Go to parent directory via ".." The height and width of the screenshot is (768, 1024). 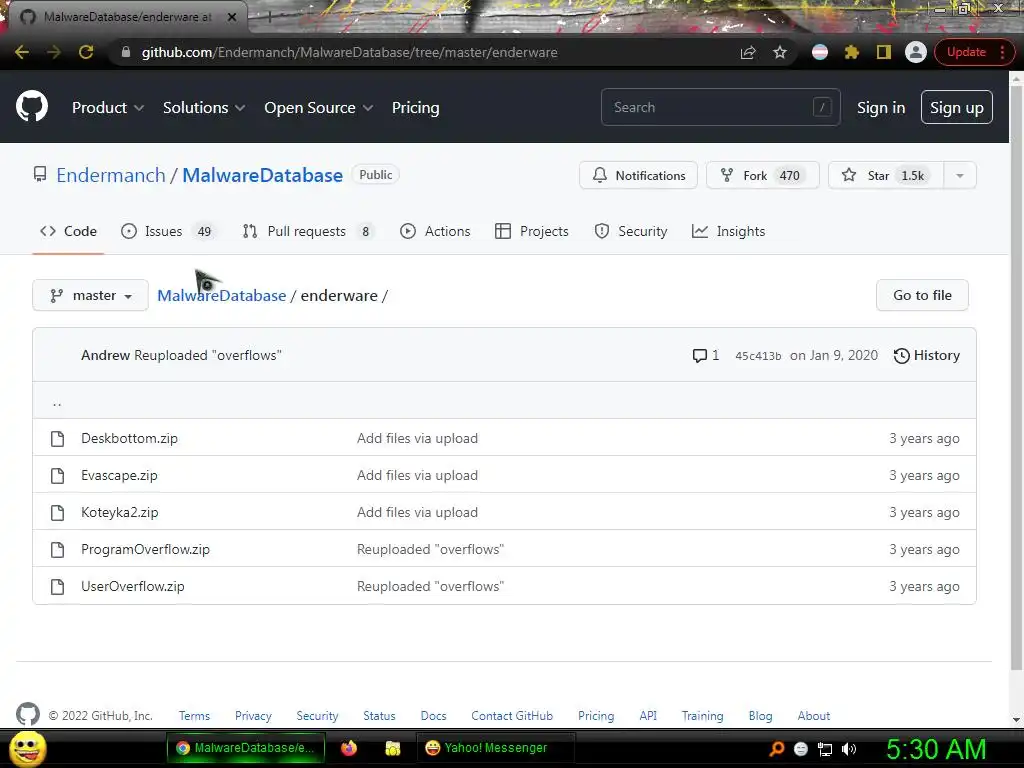coord(57,402)
